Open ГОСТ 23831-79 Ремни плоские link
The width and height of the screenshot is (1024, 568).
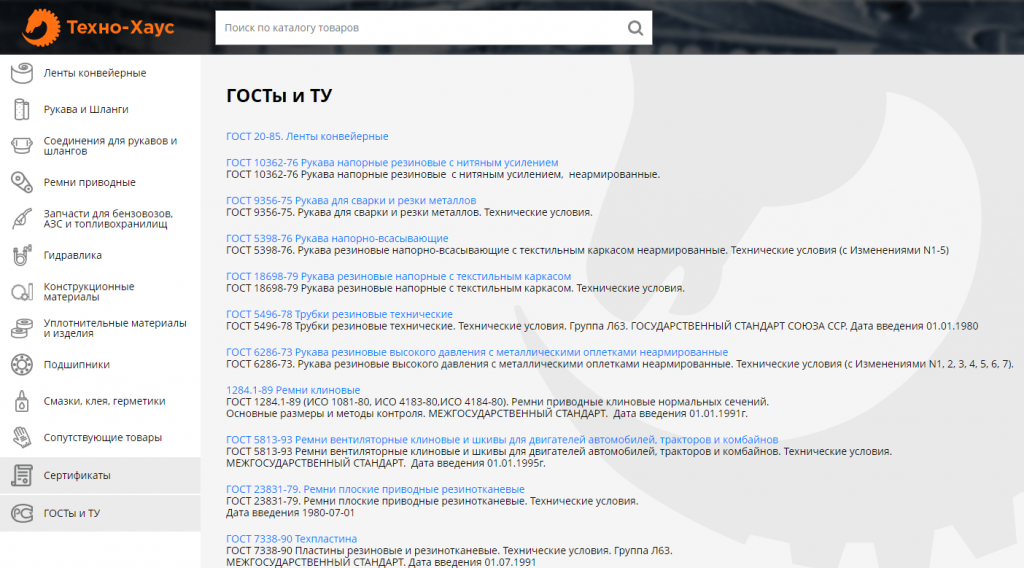tap(375, 489)
